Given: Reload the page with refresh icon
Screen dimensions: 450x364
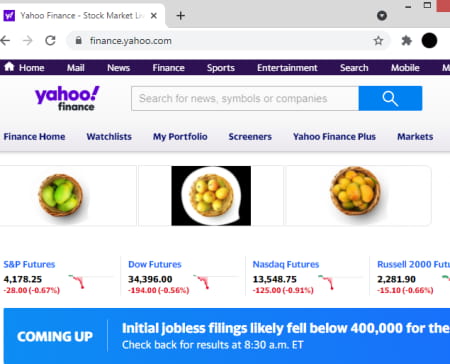Looking at the screenshot, I should click(x=50, y=41).
